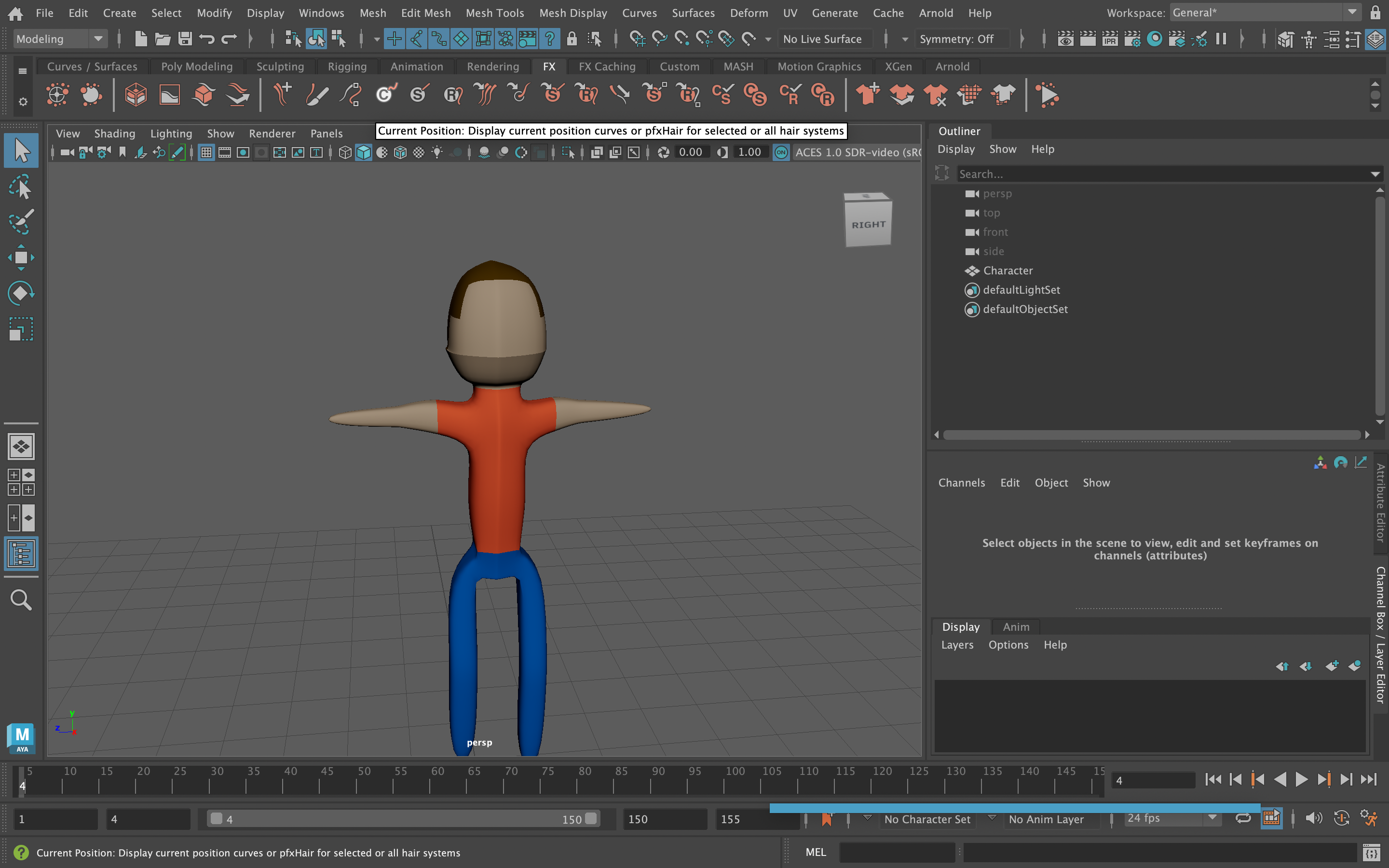Choose the Scale tool in toolbox
Viewport: 1389px width, 868px height.
[21, 329]
